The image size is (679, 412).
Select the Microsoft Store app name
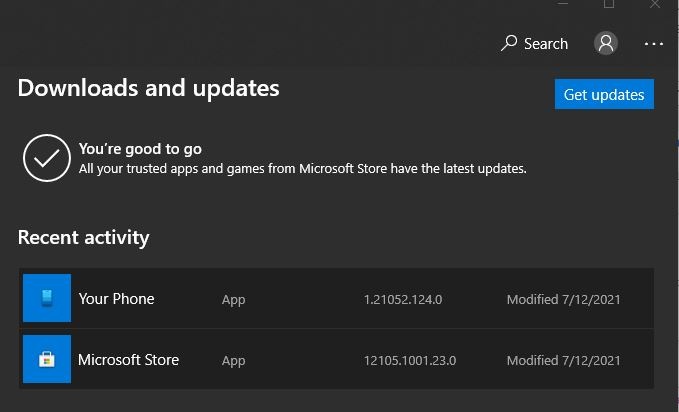tap(129, 360)
